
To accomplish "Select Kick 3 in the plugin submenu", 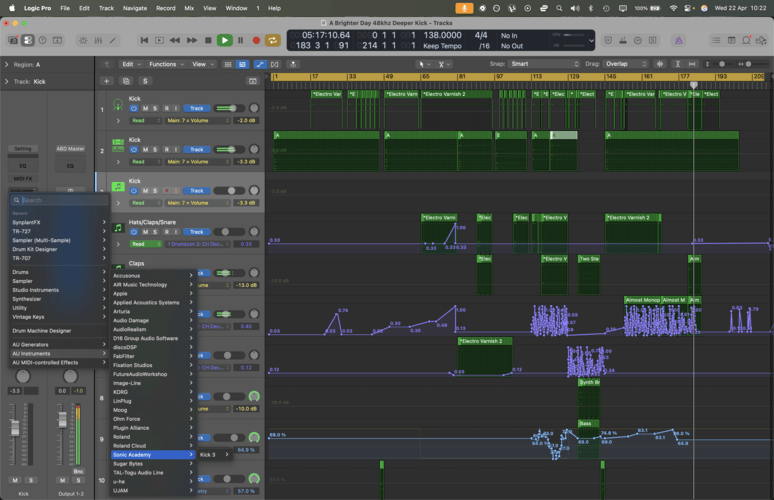I will pos(208,455).
